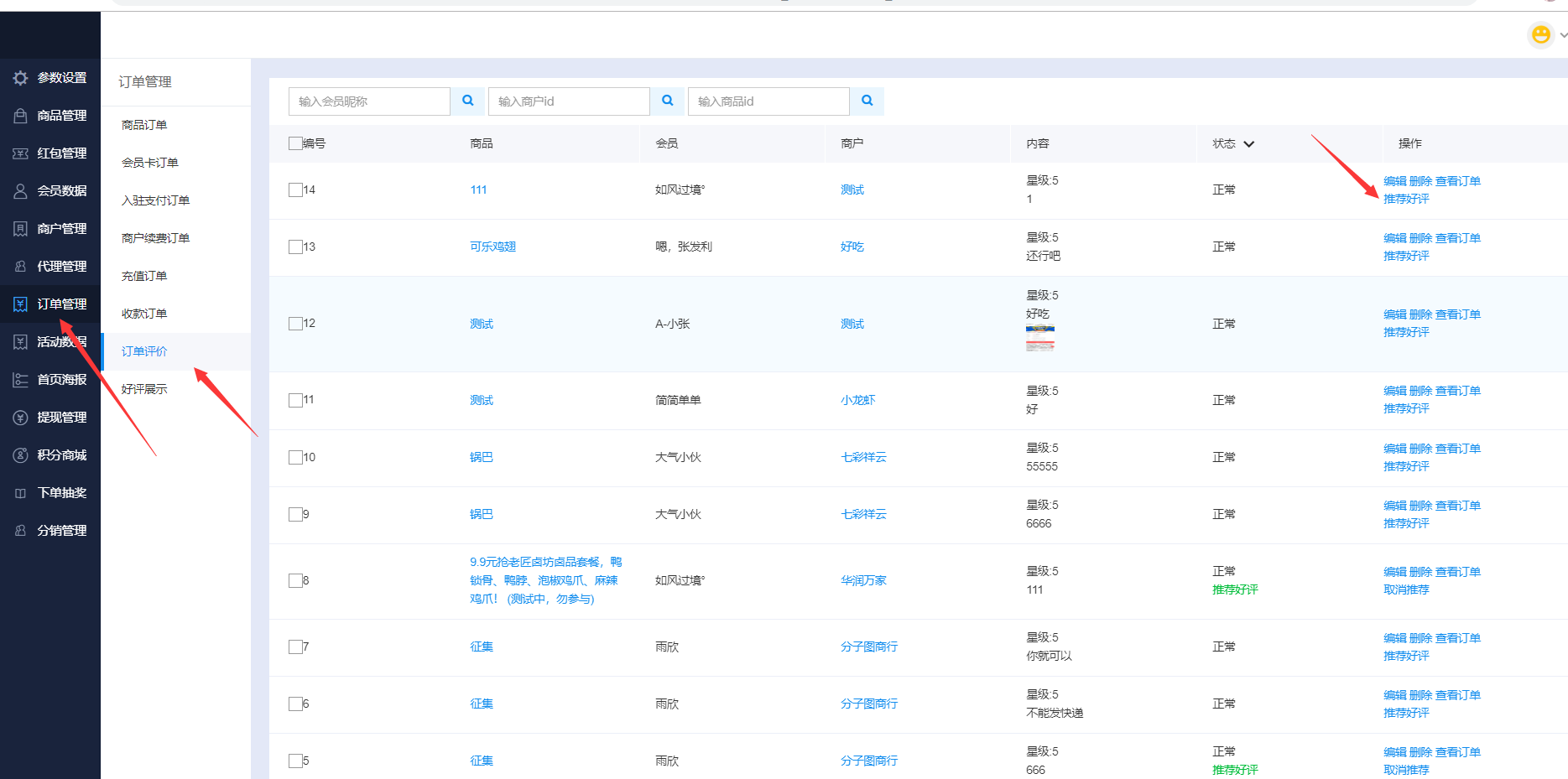
Task: Click 推荐好评 link in row 10
Action: [1406, 466]
